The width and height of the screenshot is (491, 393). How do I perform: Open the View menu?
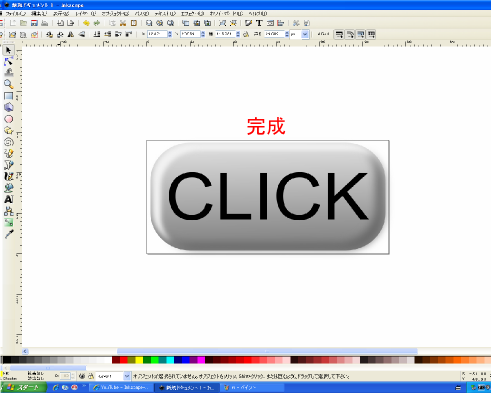click(61, 14)
